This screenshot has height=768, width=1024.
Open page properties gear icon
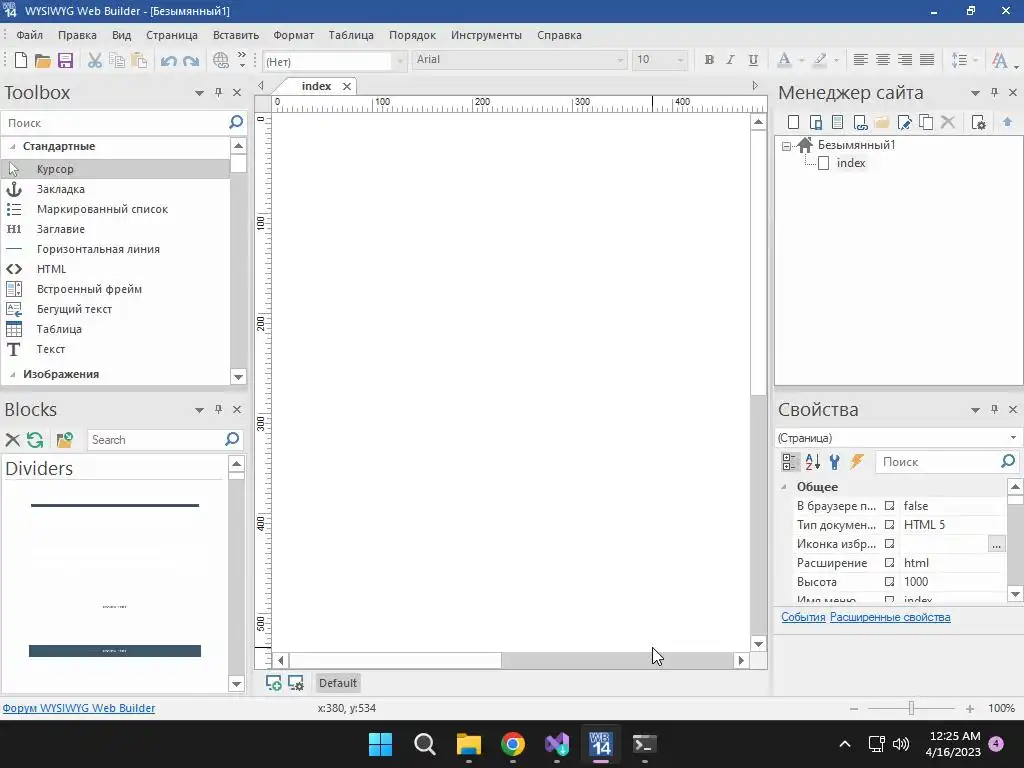tap(978, 122)
